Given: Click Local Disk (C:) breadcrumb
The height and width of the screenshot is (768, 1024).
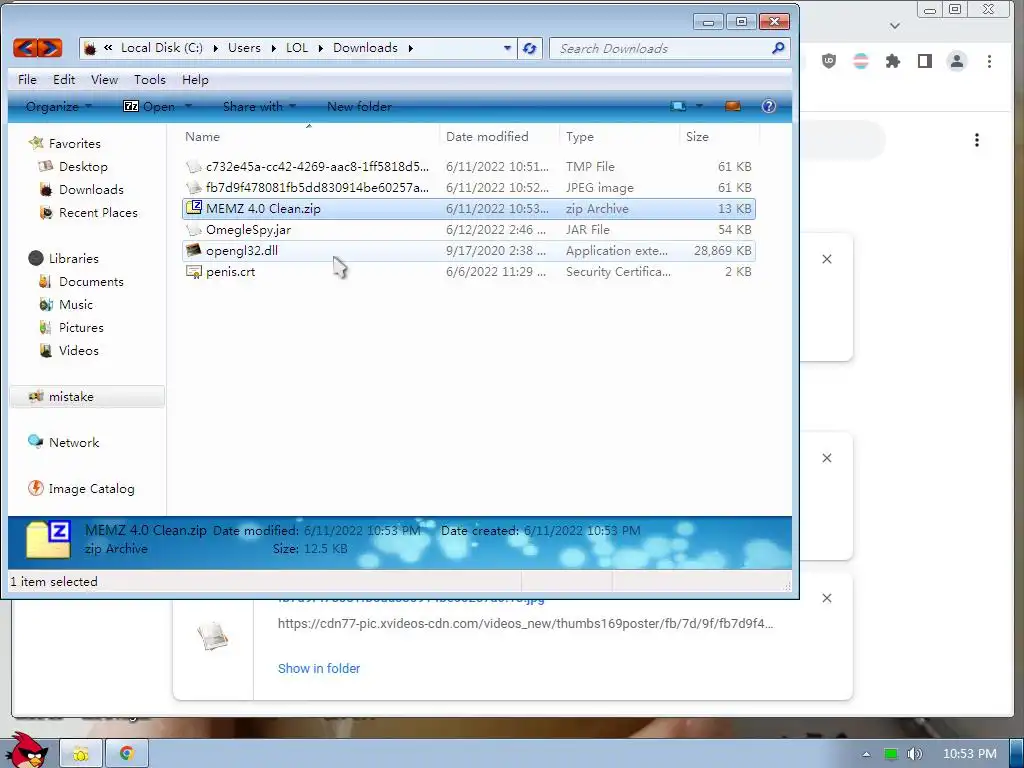Looking at the screenshot, I should (x=162, y=48).
